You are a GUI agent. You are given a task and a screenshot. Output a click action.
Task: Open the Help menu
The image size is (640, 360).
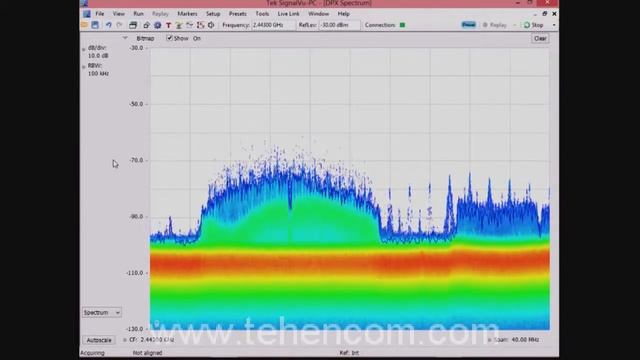click(x=344, y=13)
